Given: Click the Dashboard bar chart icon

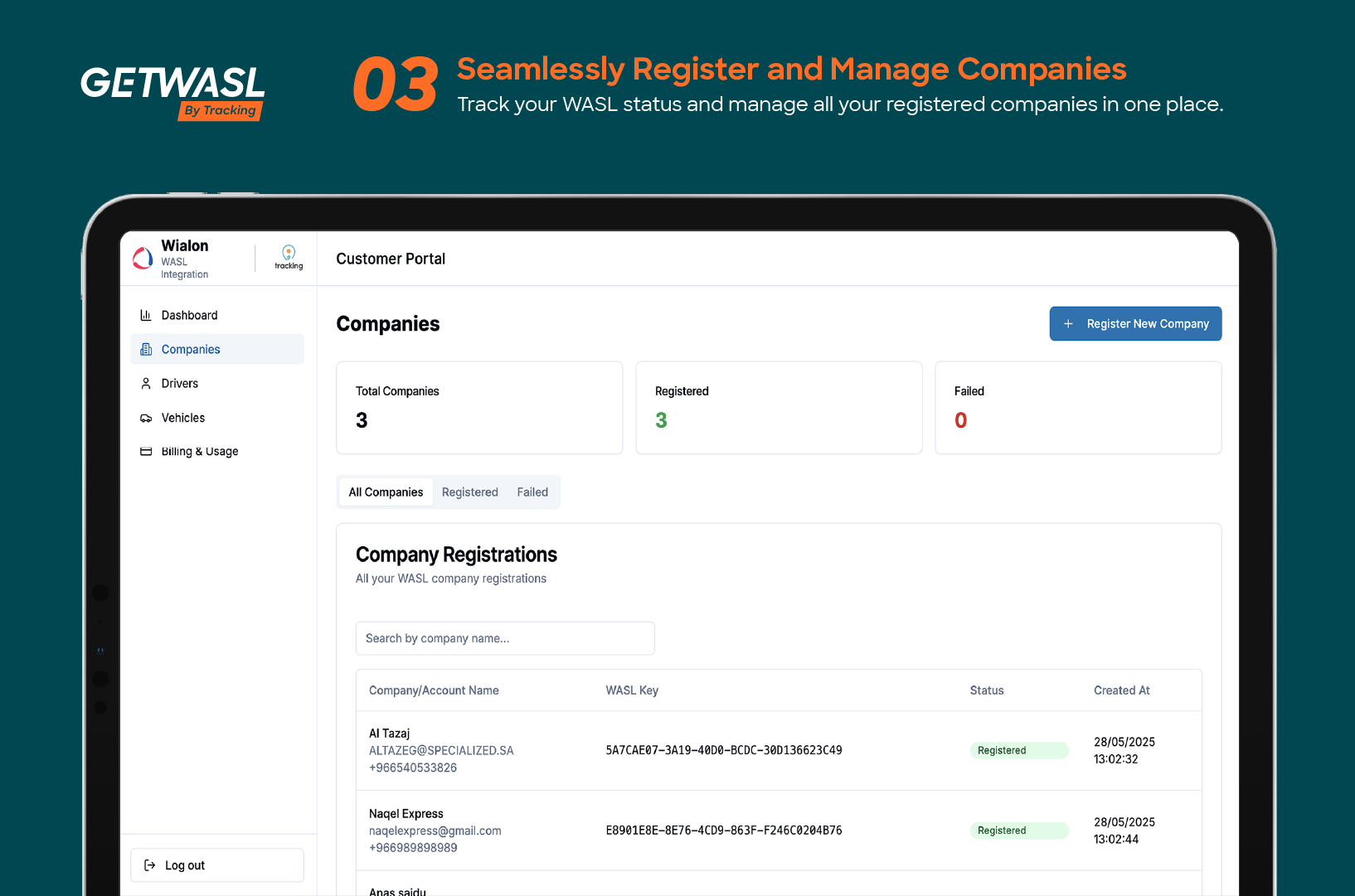Looking at the screenshot, I should [146, 315].
